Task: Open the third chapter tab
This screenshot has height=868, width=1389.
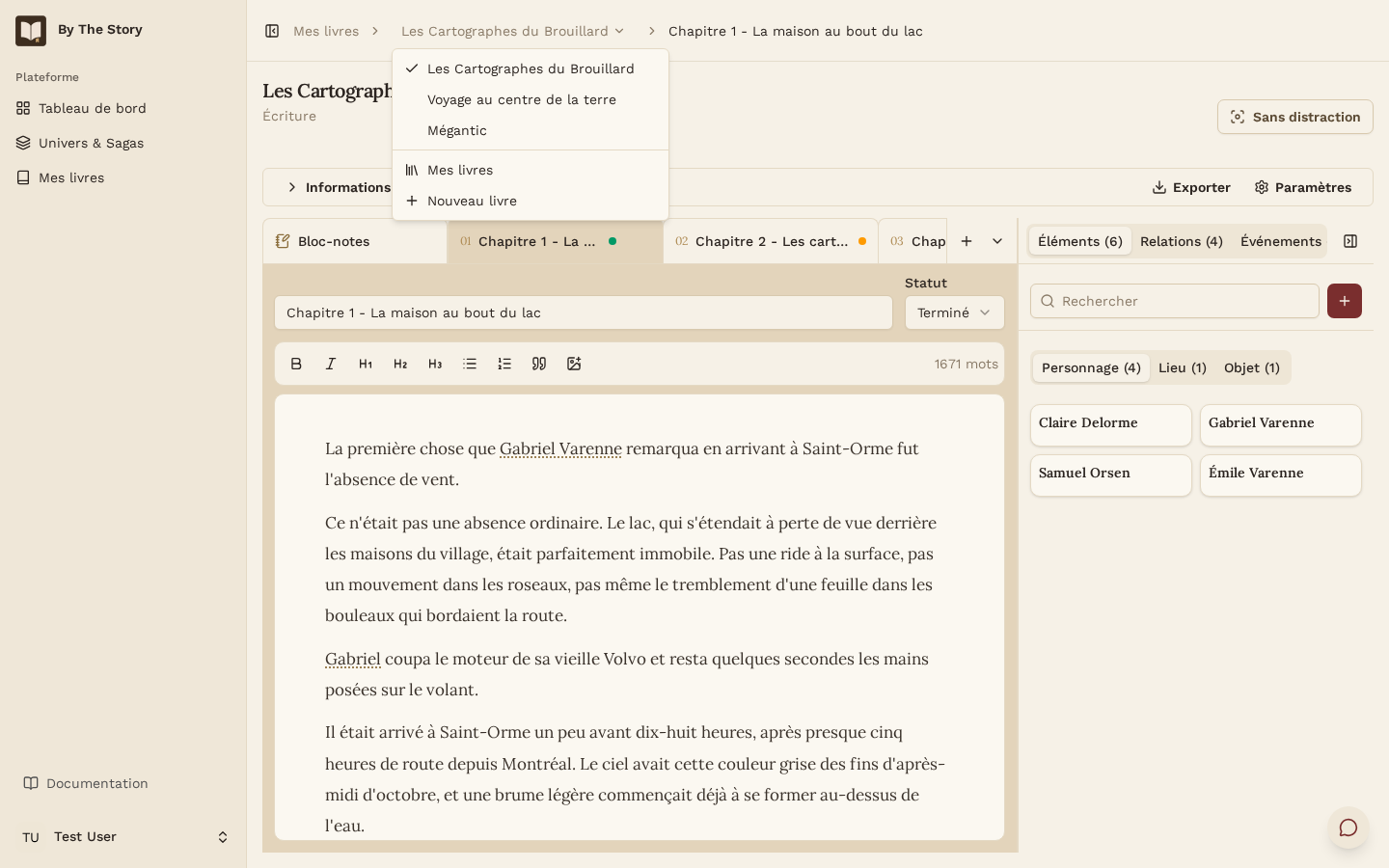Action: click(913, 241)
